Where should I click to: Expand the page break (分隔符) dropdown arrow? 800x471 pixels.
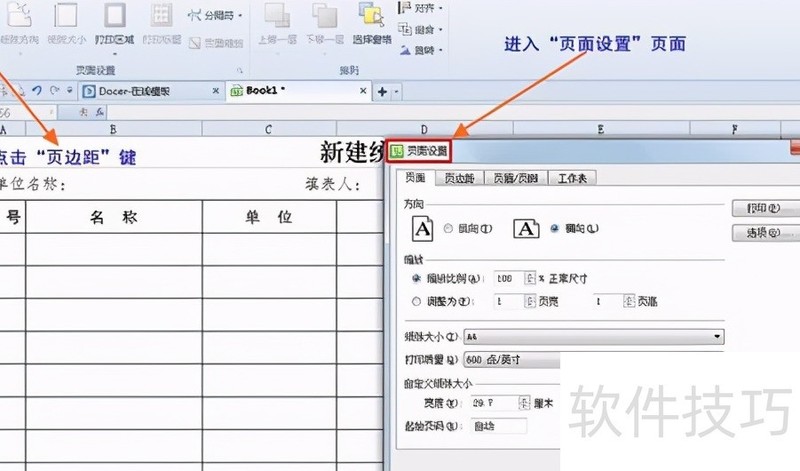pyautogui.click(x=240, y=15)
